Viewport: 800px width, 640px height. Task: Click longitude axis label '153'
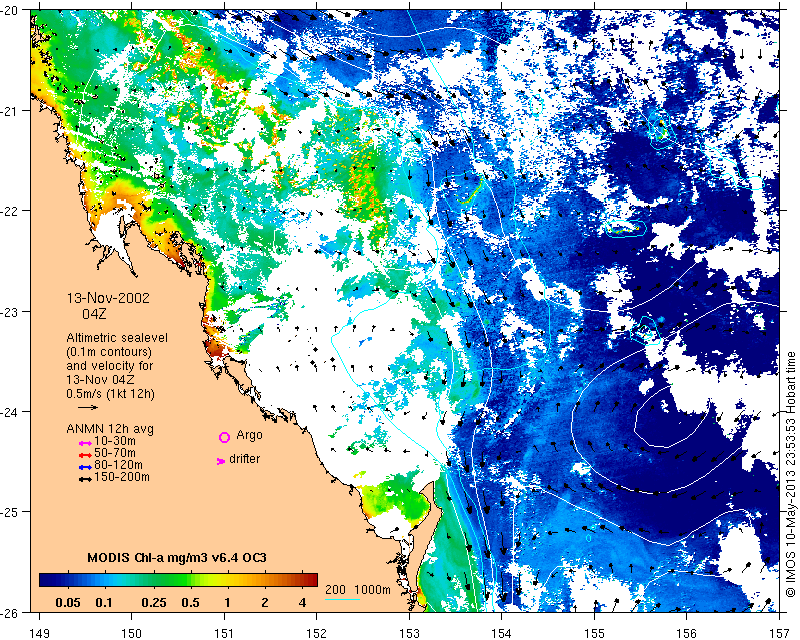coord(409,633)
